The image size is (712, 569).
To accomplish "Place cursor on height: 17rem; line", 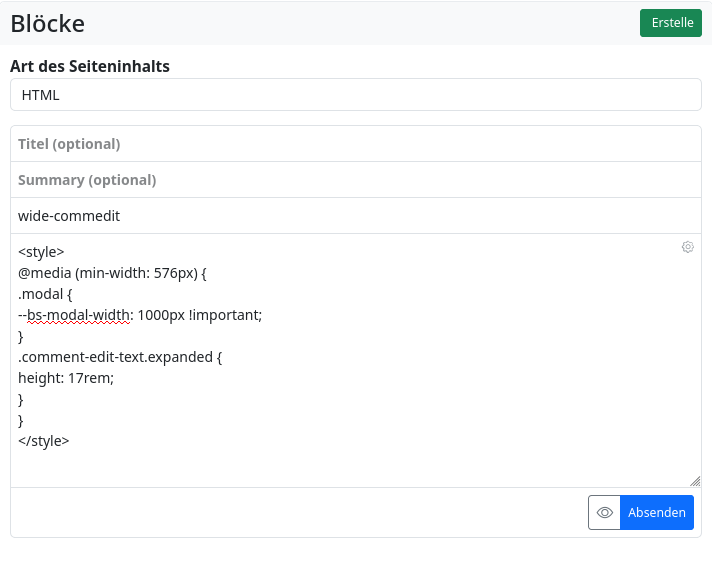I will pos(66,378).
